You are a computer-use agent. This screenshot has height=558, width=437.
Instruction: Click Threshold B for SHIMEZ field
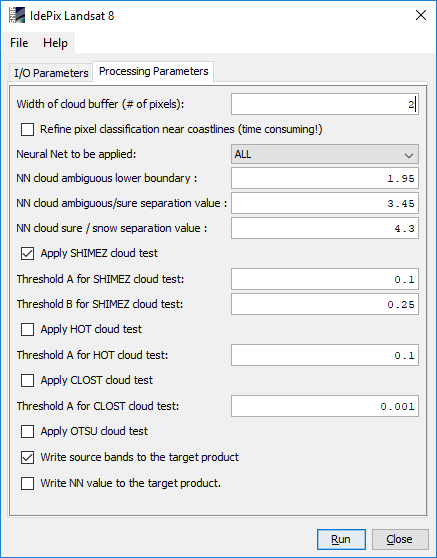(325, 304)
